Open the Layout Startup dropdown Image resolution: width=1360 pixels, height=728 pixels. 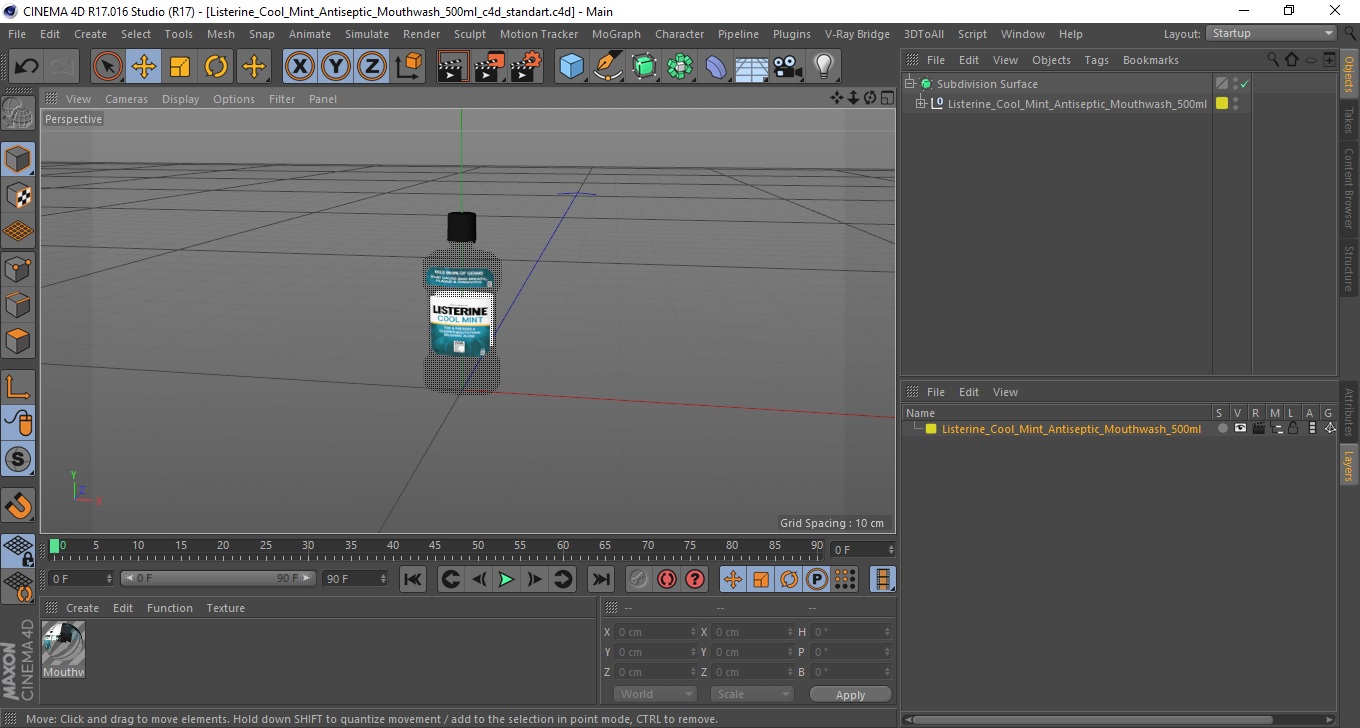(1271, 34)
